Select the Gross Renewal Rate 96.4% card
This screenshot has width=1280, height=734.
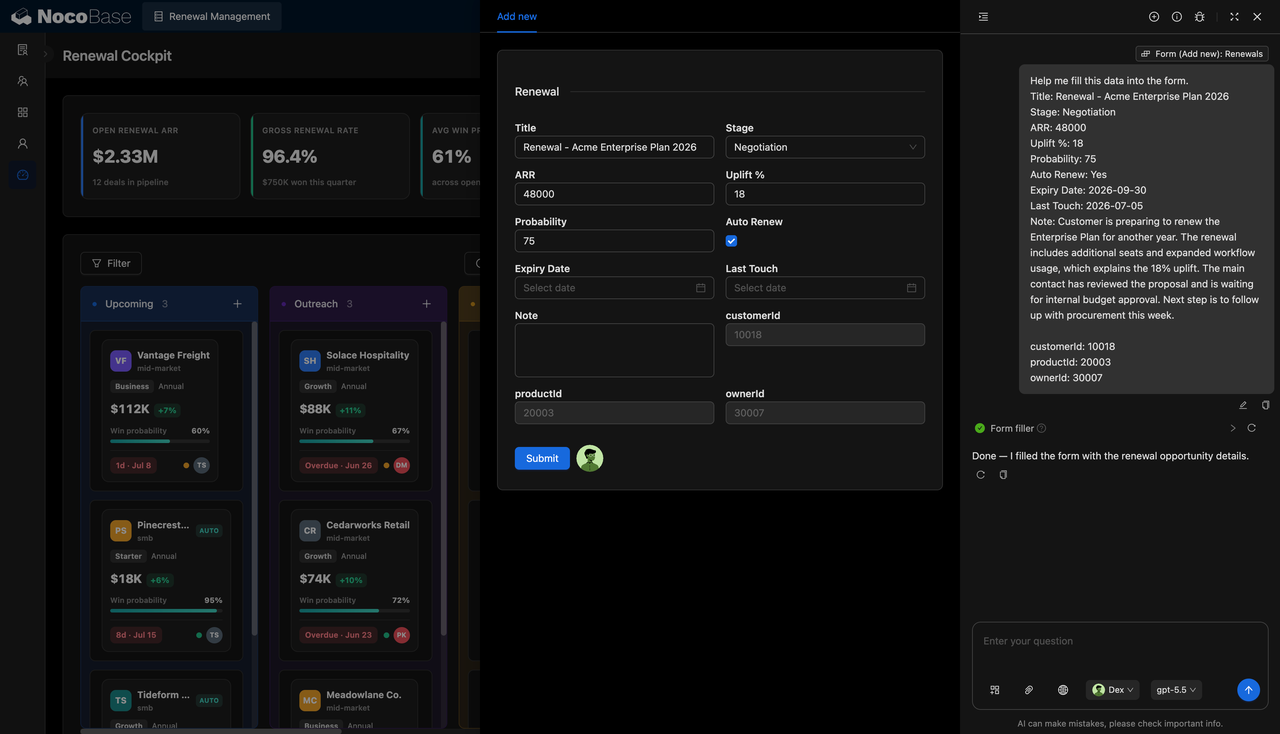point(330,155)
